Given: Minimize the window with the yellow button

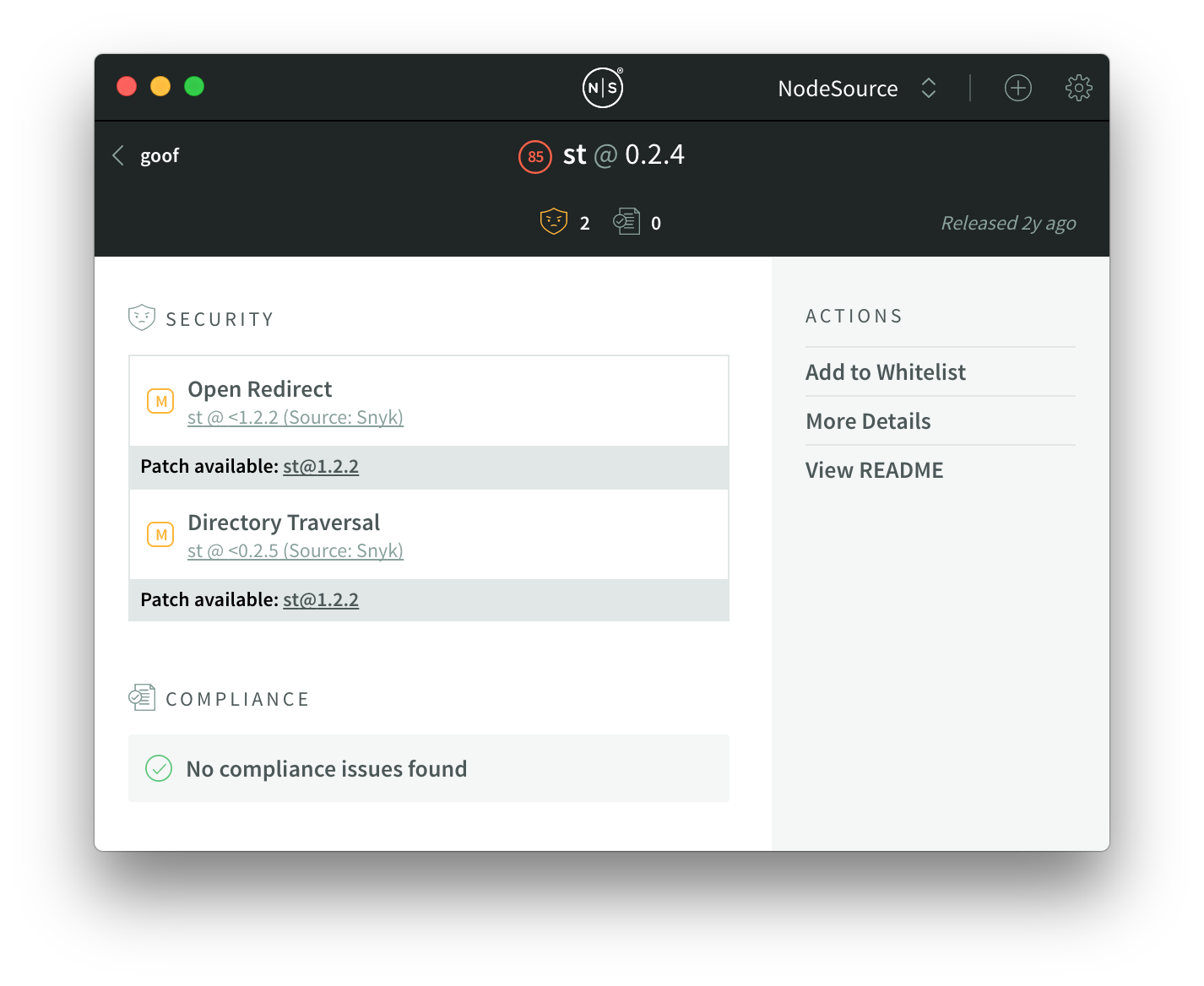Looking at the screenshot, I should coord(160,86).
